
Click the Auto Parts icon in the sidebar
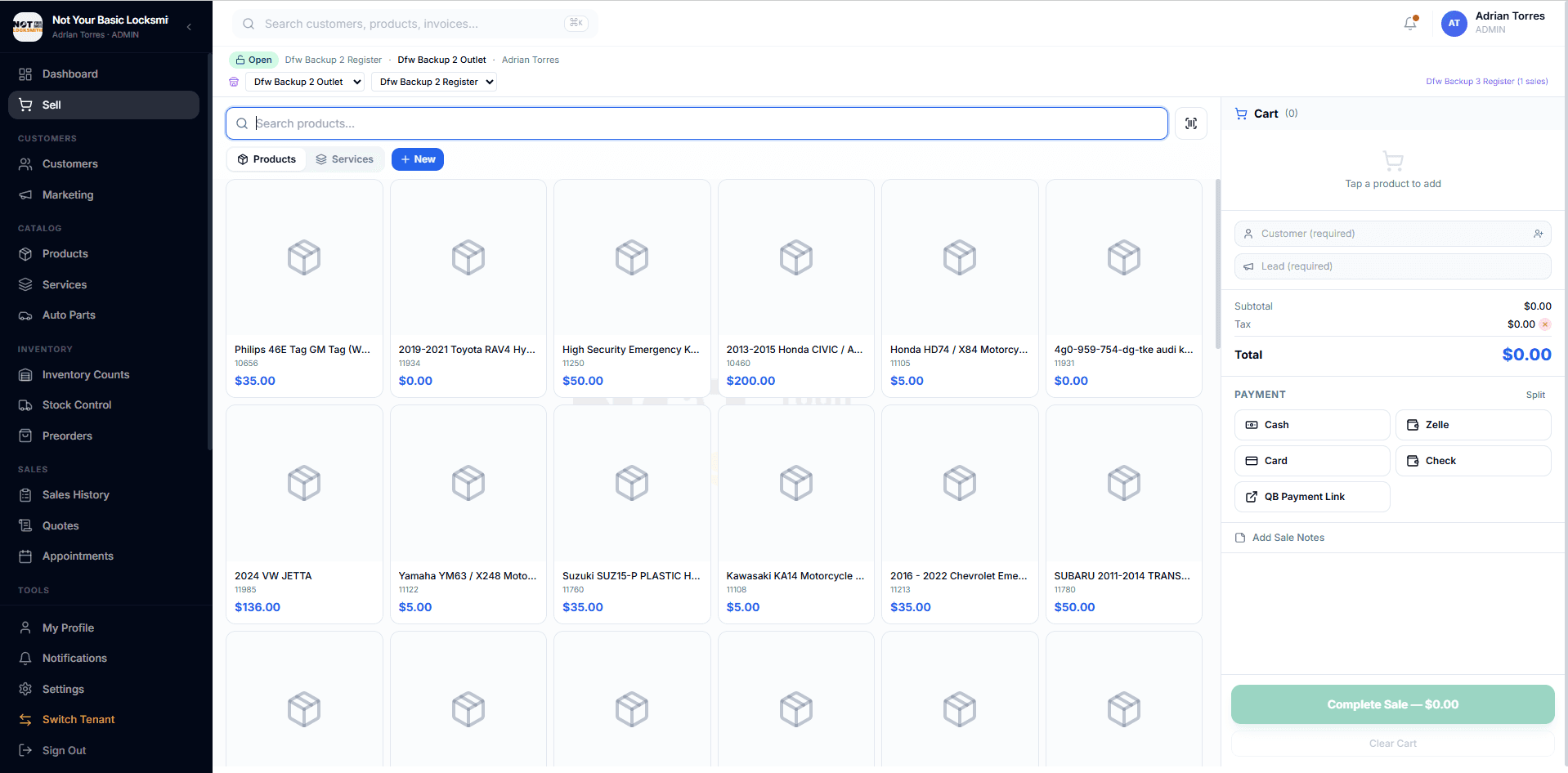25,315
